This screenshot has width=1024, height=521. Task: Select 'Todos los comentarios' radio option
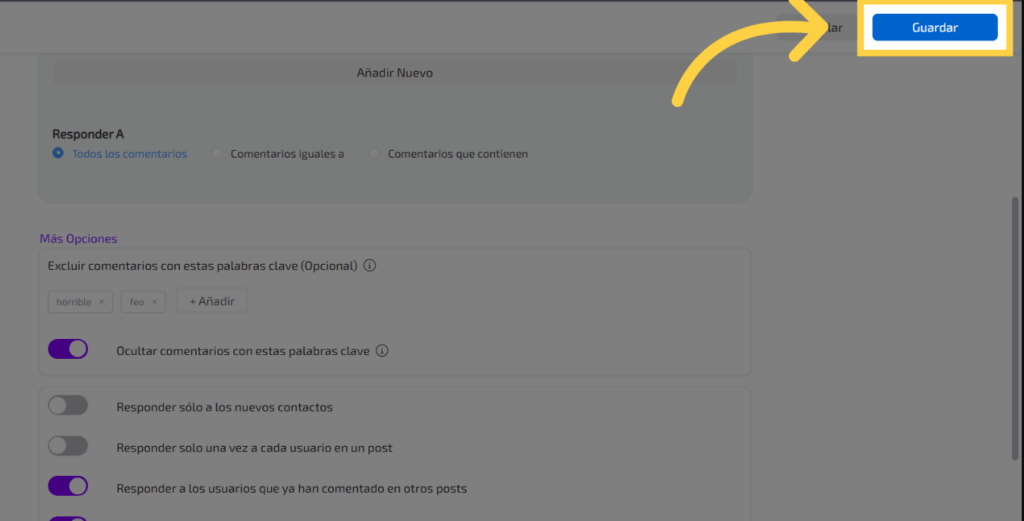pos(58,154)
